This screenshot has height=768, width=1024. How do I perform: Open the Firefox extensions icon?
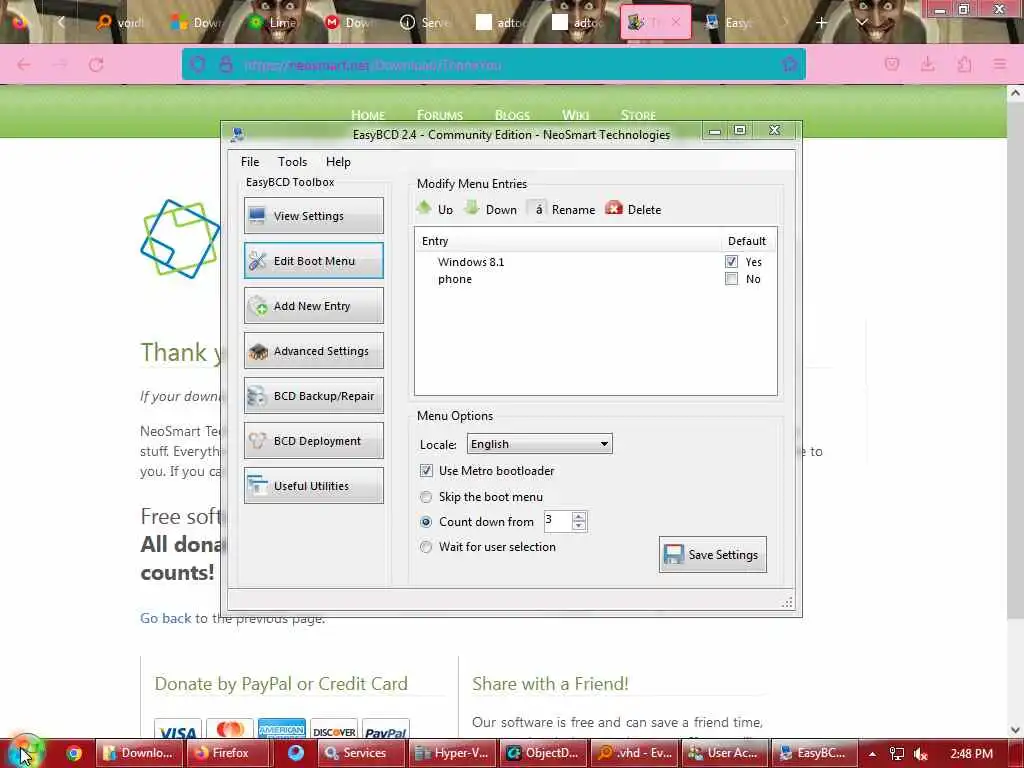(964, 64)
